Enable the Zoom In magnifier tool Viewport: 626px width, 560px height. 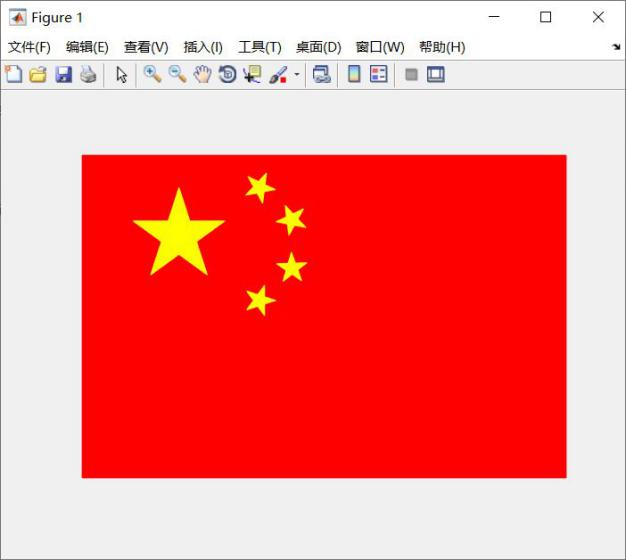[152, 74]
